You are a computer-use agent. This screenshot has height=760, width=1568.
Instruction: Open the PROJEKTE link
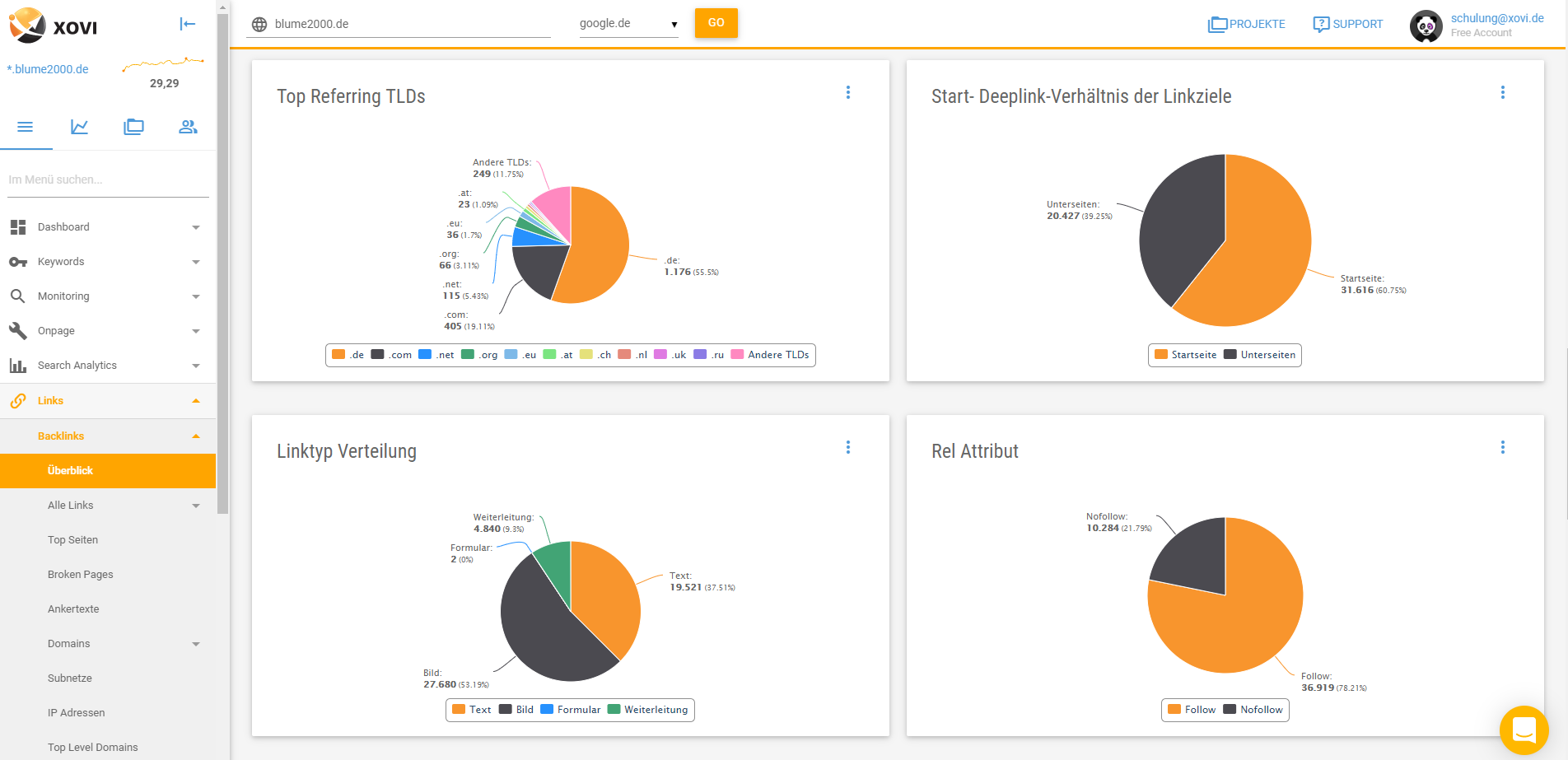click(x=1246, y=24)
